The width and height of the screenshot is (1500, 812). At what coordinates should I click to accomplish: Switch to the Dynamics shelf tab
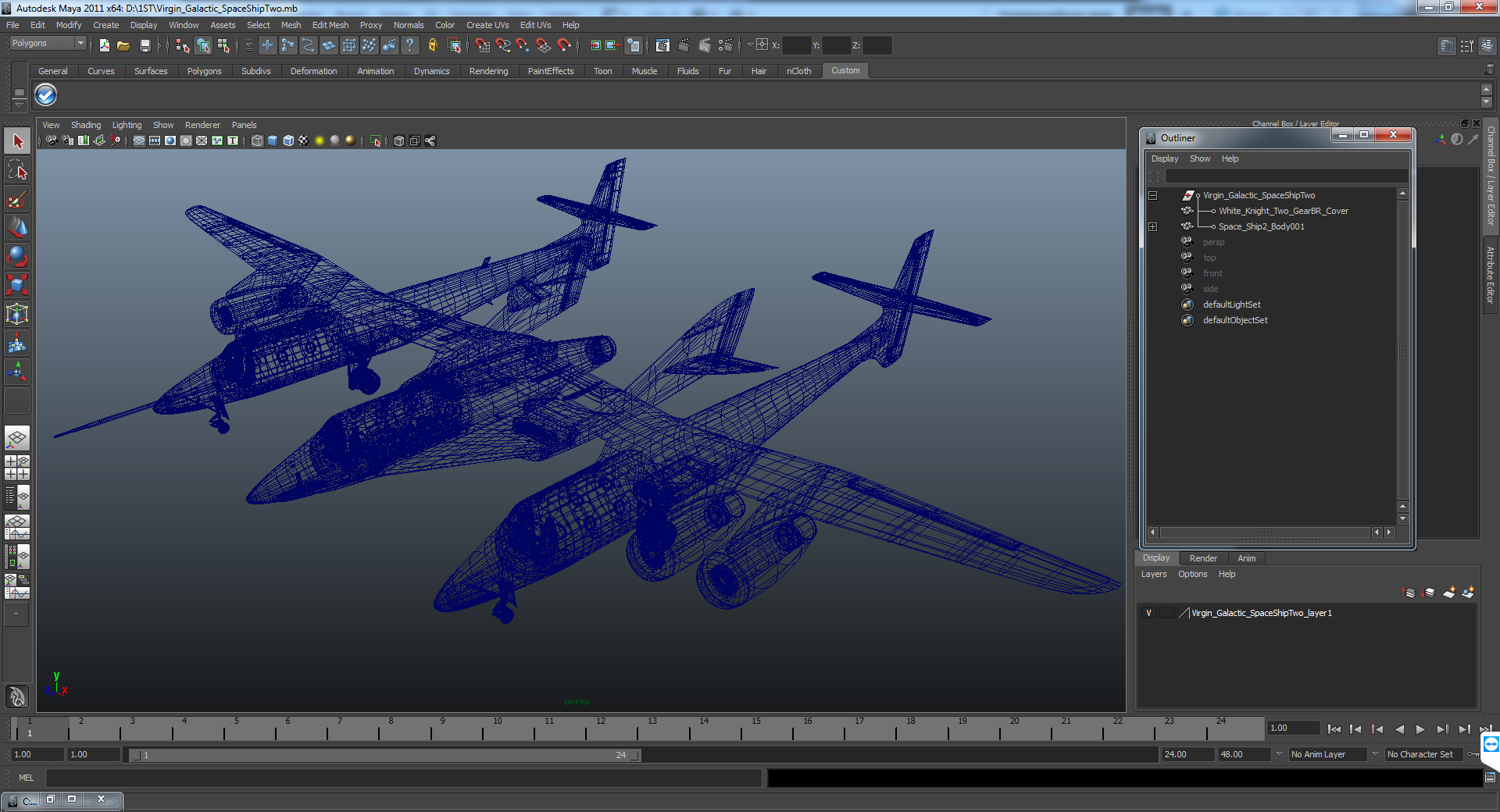pos(431,71)
